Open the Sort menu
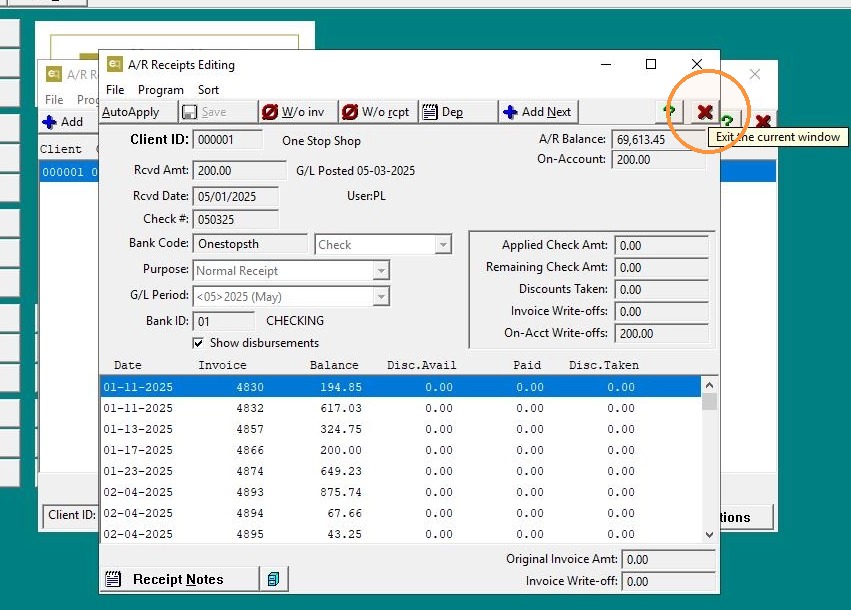The image size is (851, 610). coord(208,90)
